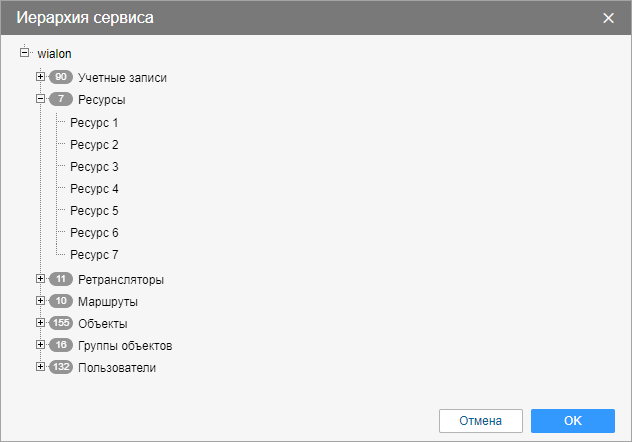Expand the Ретрансляторы branch

pos(40,279)
